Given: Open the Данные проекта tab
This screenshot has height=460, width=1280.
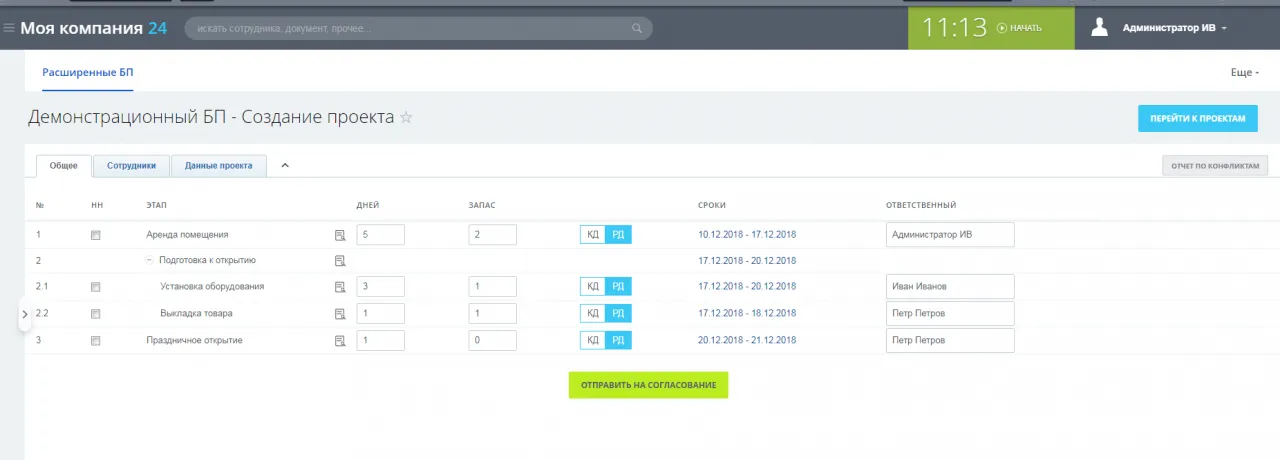Looking at the screenshot, I should (x=218, y=166).
